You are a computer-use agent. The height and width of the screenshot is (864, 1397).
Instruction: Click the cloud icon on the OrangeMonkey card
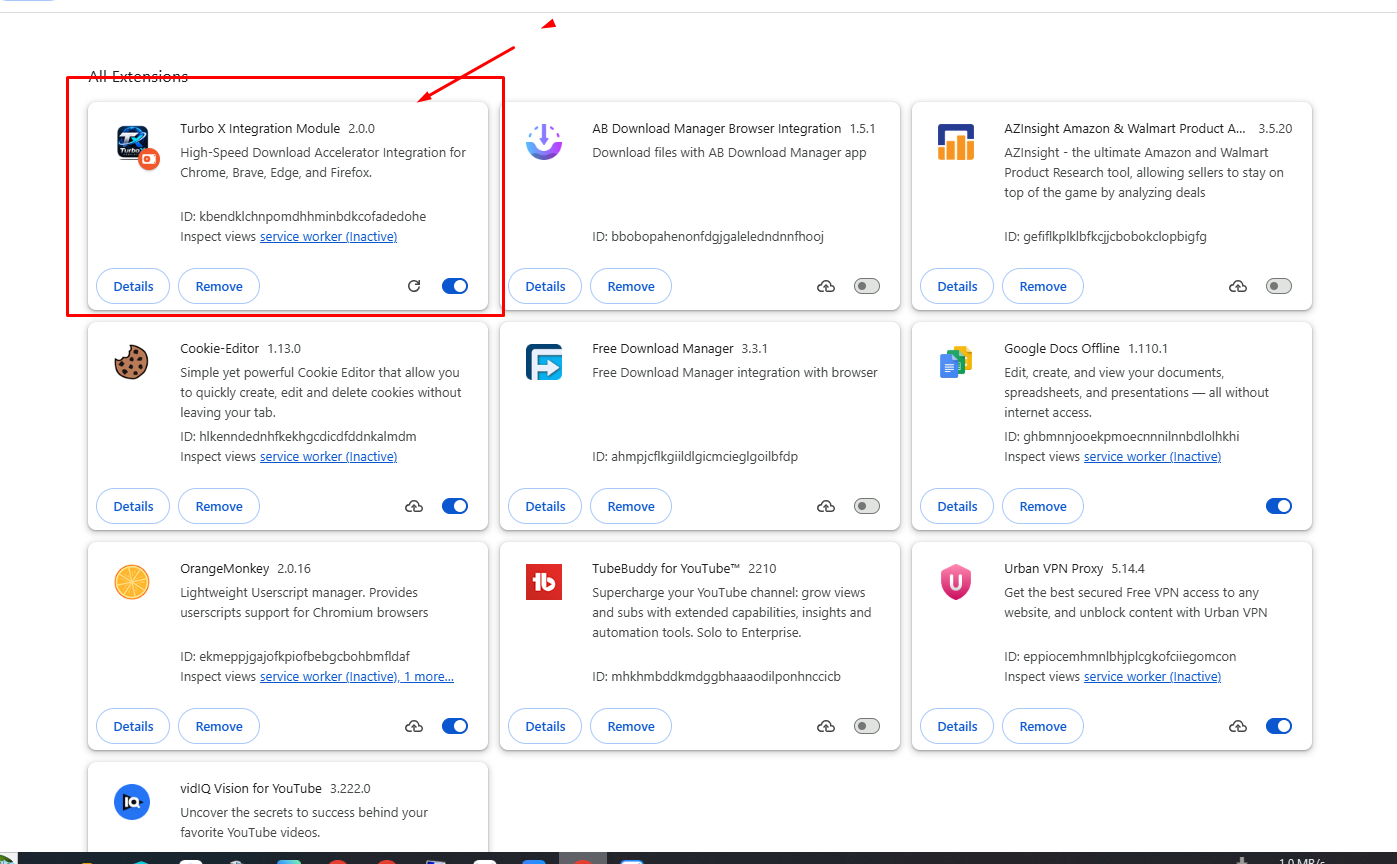click(414, 726)
